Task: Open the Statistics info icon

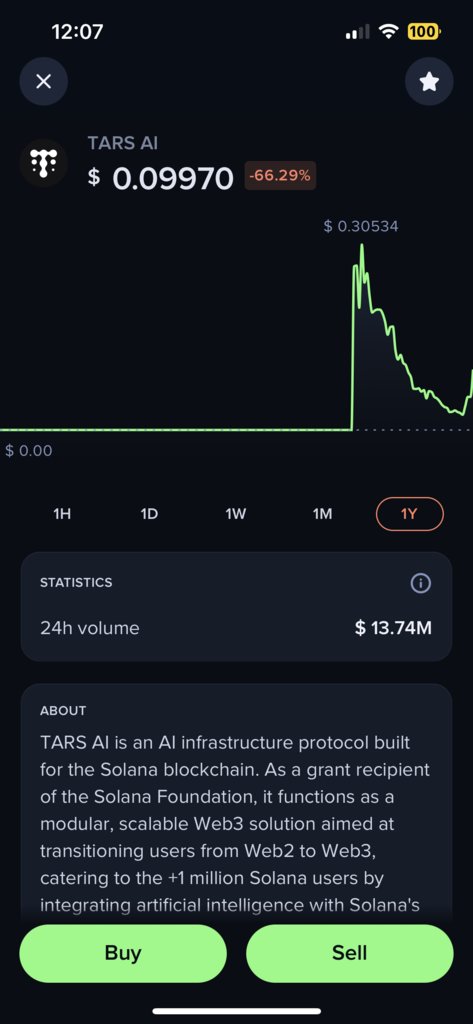Action: pyautogui.click(x=420, y=583)
